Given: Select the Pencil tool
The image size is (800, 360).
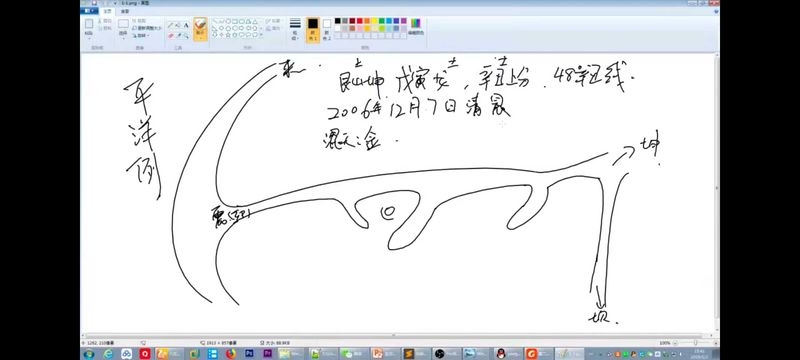Looking at the screenshot, I should click(x=170, y=25).
